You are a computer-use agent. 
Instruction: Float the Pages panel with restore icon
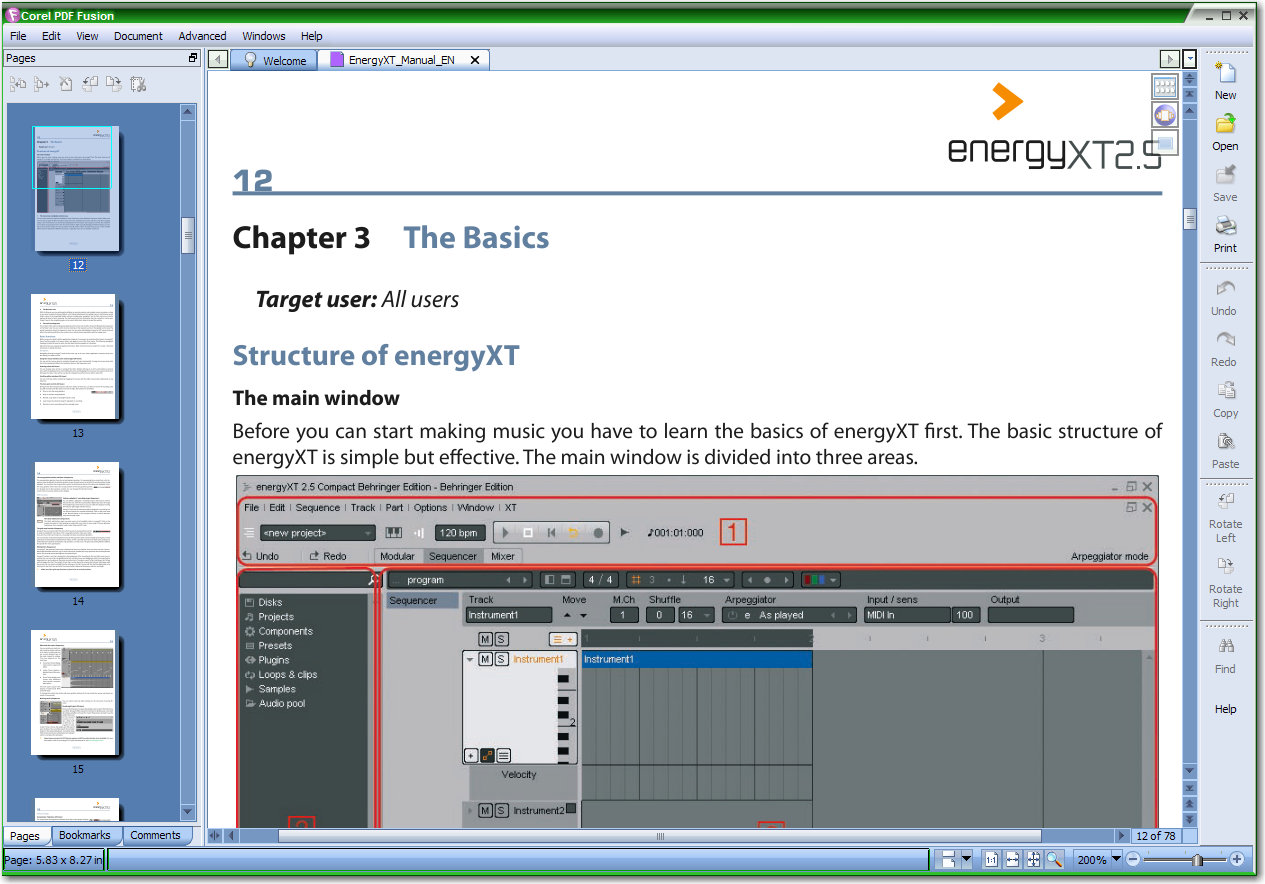click(x=193, y=58)
